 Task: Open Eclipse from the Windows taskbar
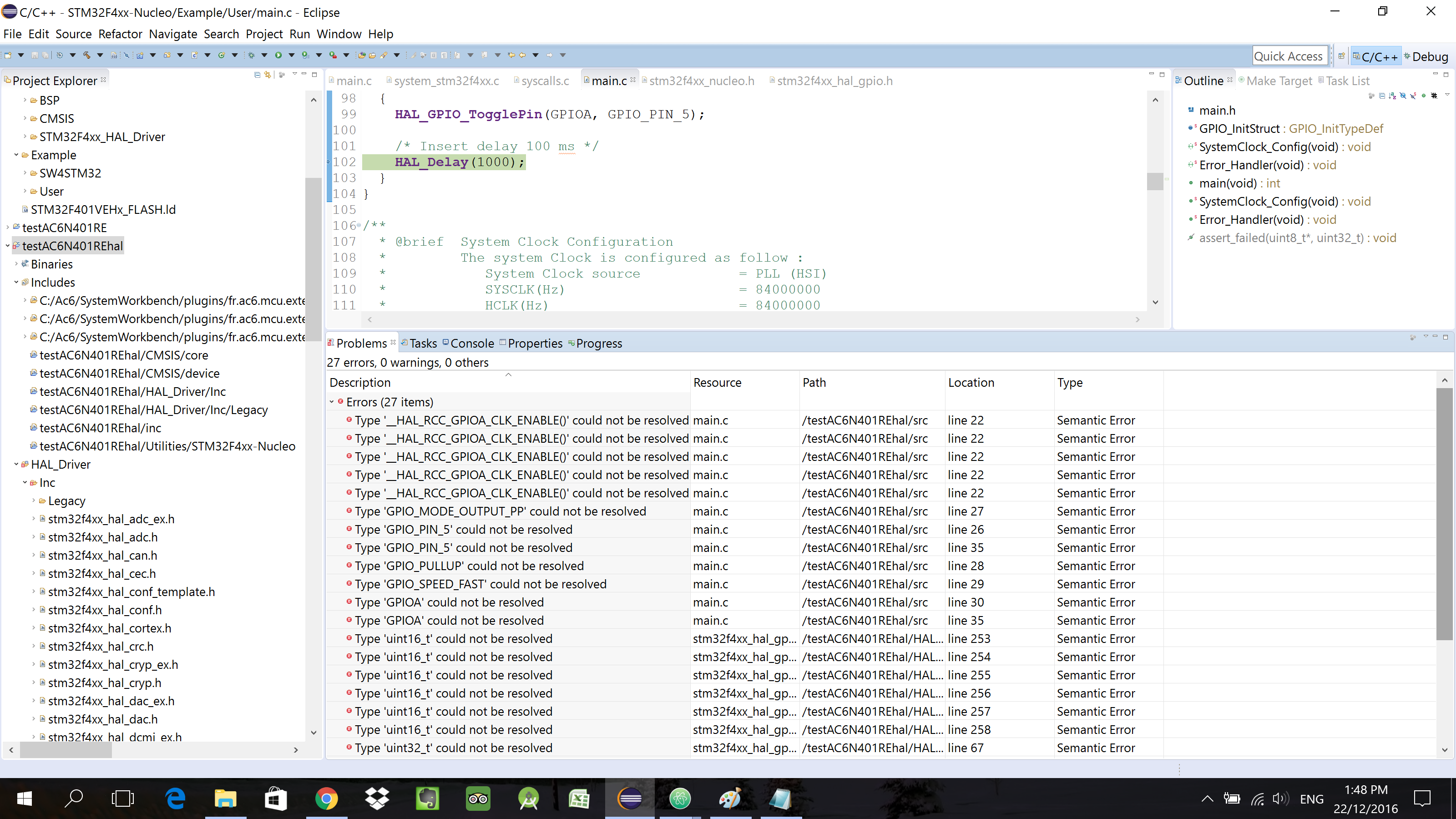[x=629, y=799]
